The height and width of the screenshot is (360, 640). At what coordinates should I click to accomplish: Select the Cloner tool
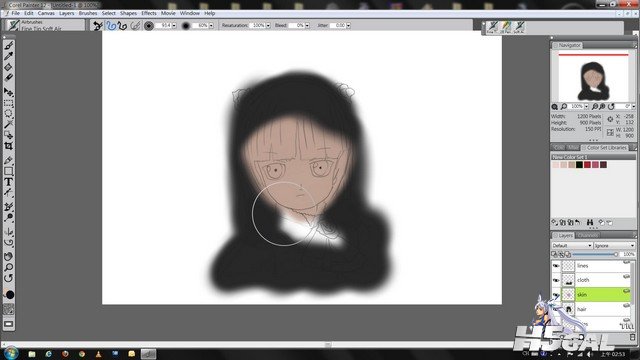9,207
